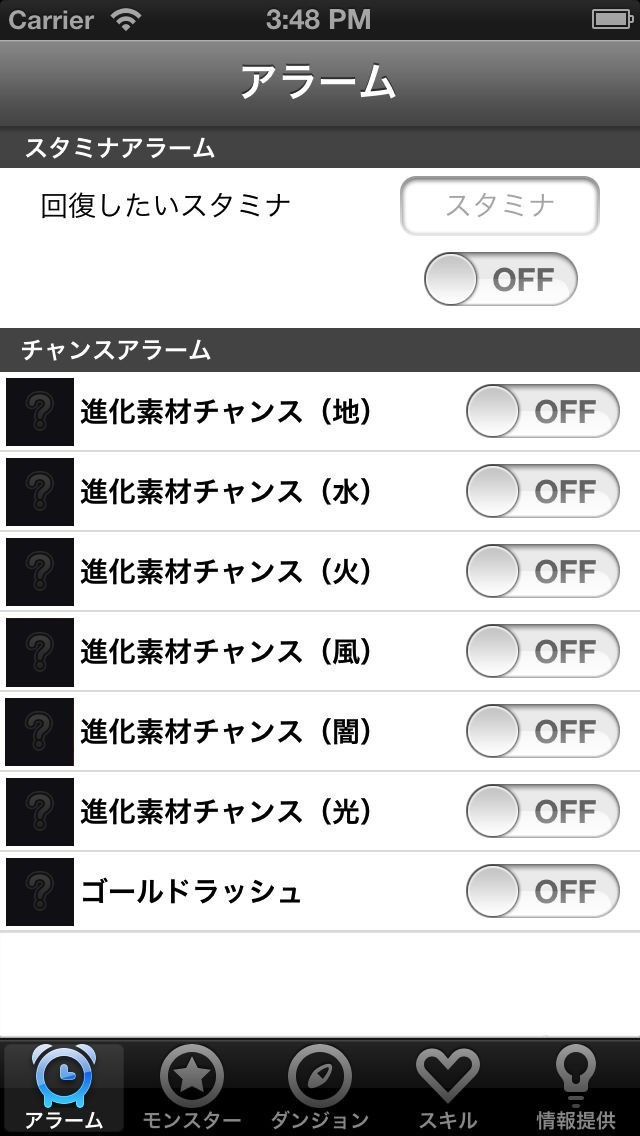Toggle the 進化素材チャンス（風） alarm switch
The image size is (640, 1136).
pos(543,652)
